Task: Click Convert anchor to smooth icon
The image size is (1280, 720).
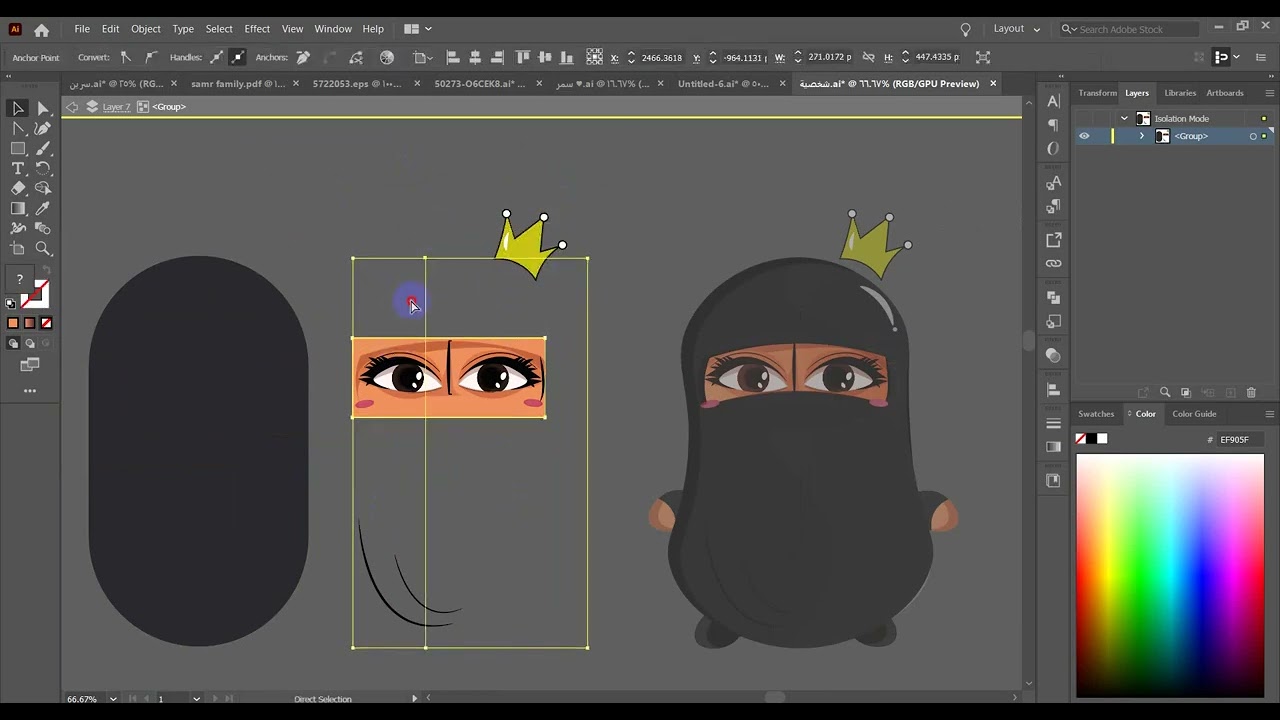Action: [x=150, y=57]
